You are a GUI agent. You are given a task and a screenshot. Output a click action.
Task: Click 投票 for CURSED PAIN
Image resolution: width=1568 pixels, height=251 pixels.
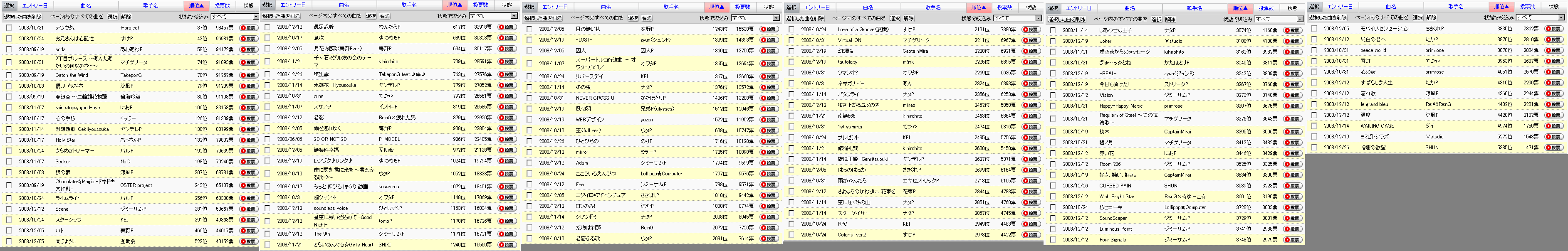click(1292, 186)
